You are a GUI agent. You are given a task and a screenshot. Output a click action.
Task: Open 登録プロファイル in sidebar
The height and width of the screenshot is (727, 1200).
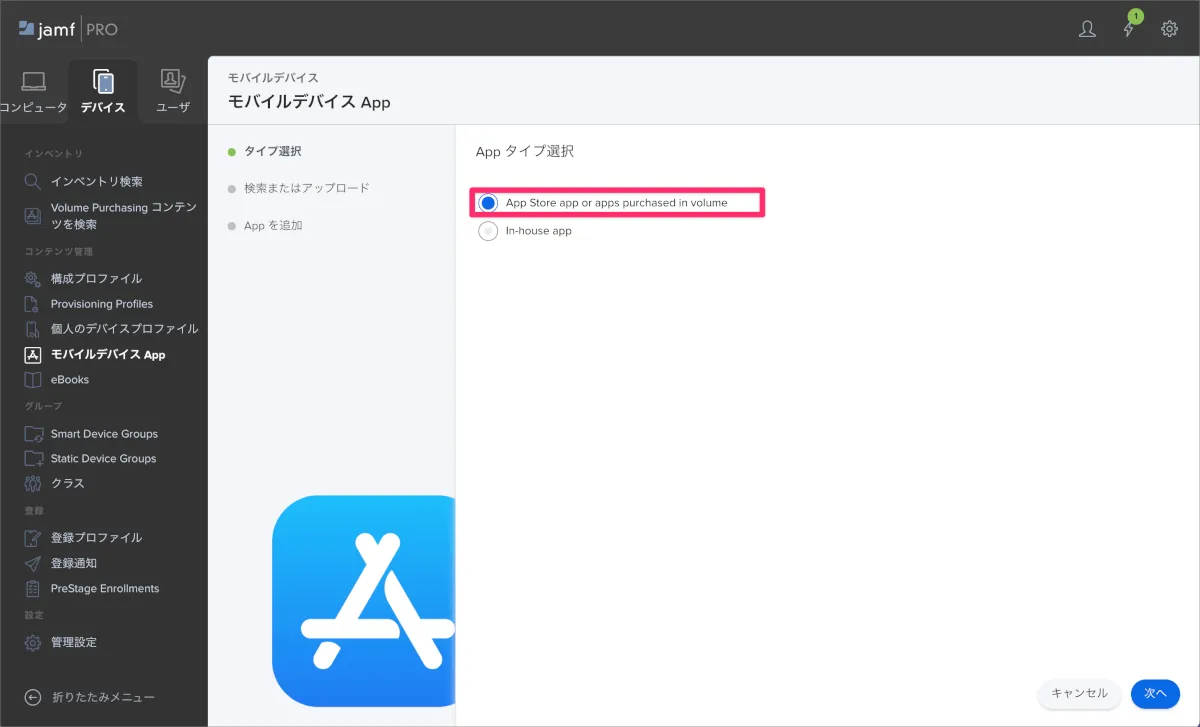pyautogui.click(x=97, y=537)
